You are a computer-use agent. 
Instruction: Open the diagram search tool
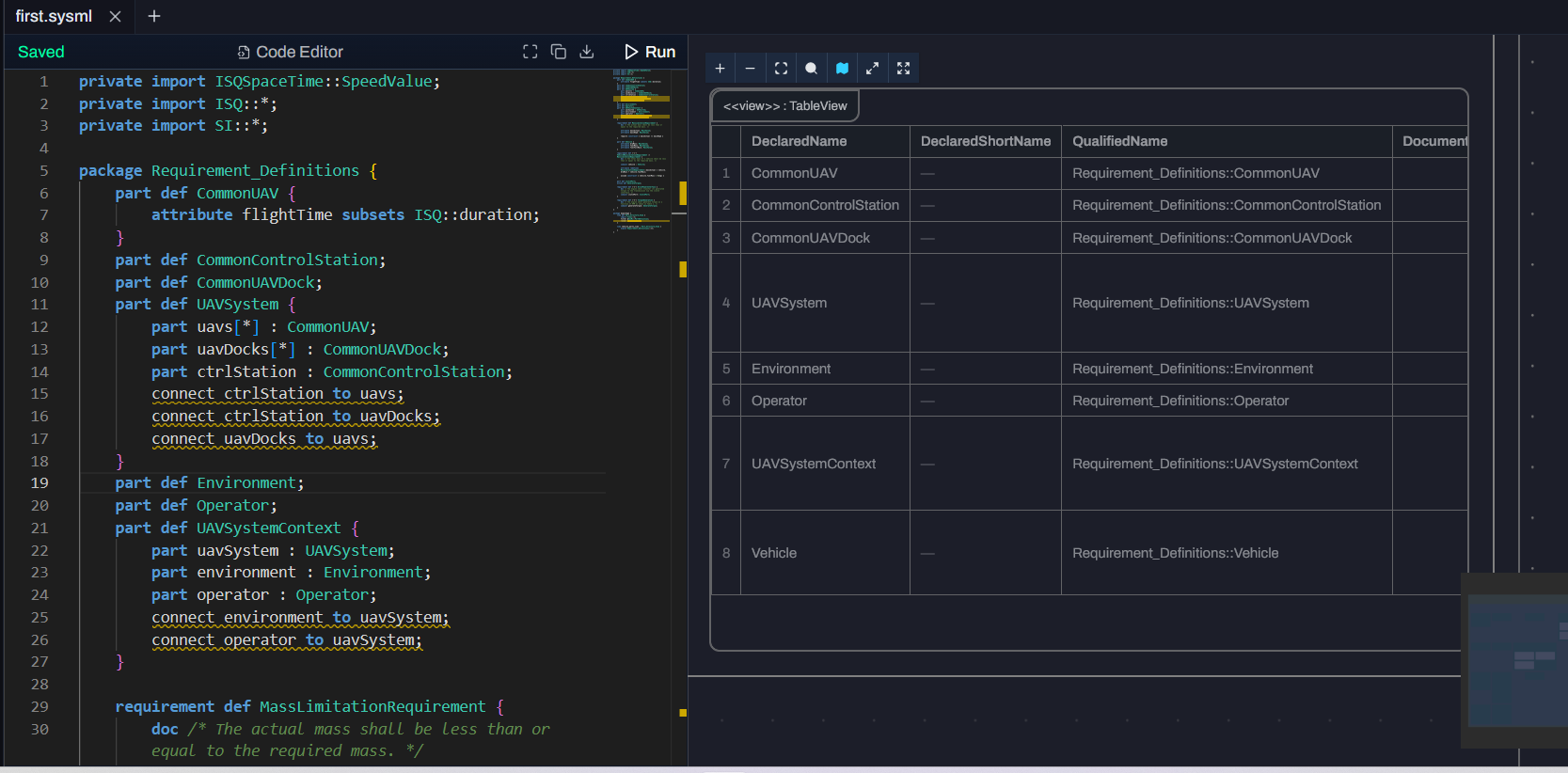(811, 68)
